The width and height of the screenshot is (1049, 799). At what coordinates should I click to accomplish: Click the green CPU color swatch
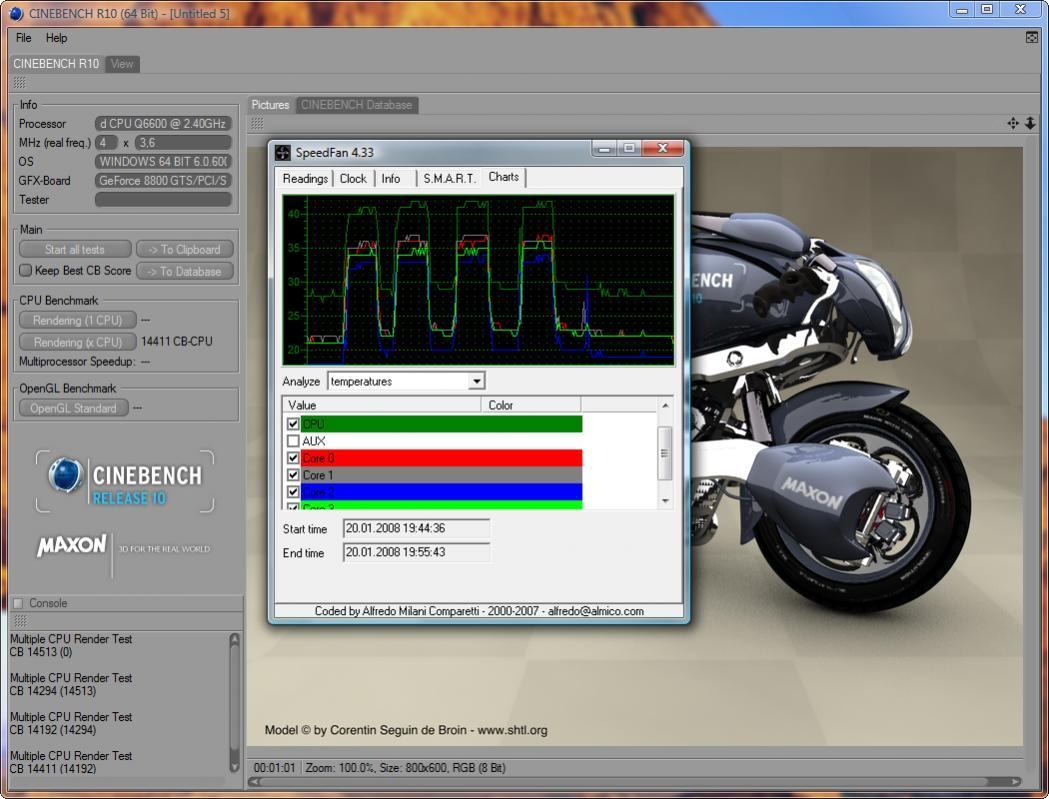click(442, 424)
